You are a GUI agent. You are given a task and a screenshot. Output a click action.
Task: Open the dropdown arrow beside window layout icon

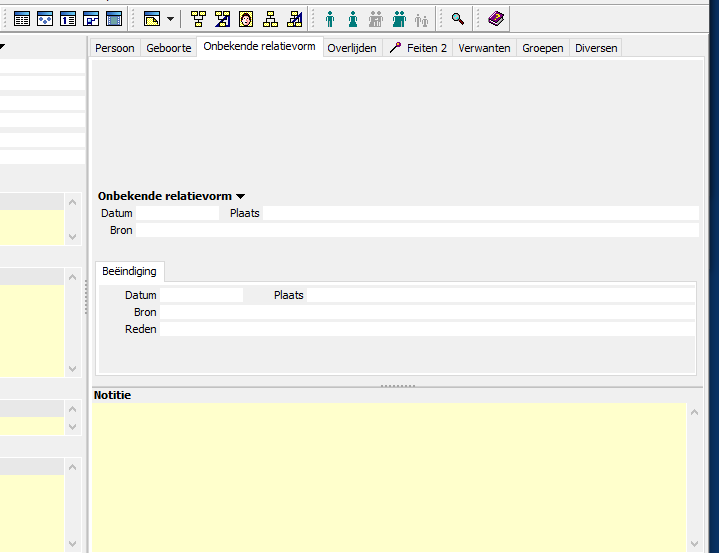pos(170,19)
